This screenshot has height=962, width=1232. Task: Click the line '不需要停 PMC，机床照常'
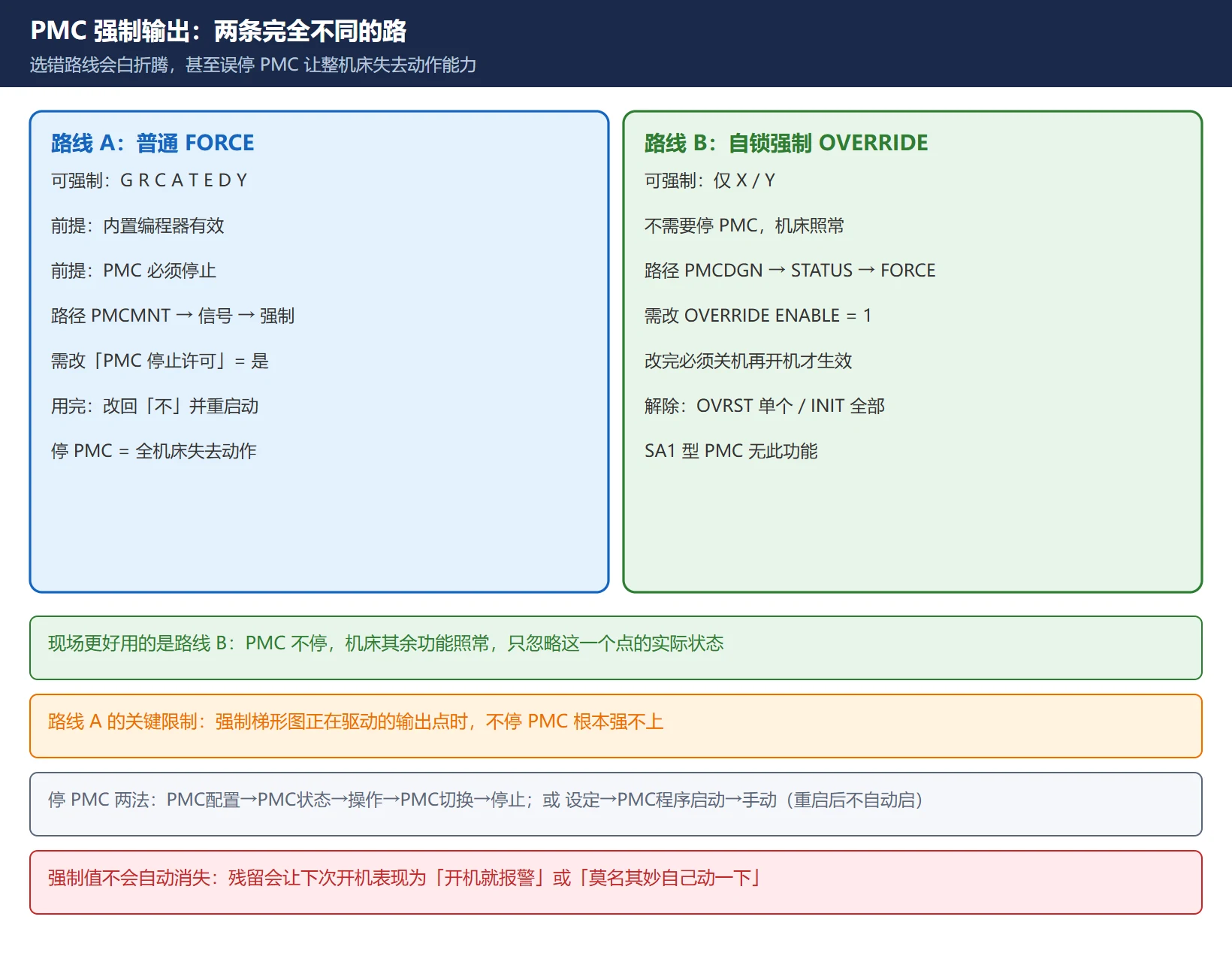[744, 225]
